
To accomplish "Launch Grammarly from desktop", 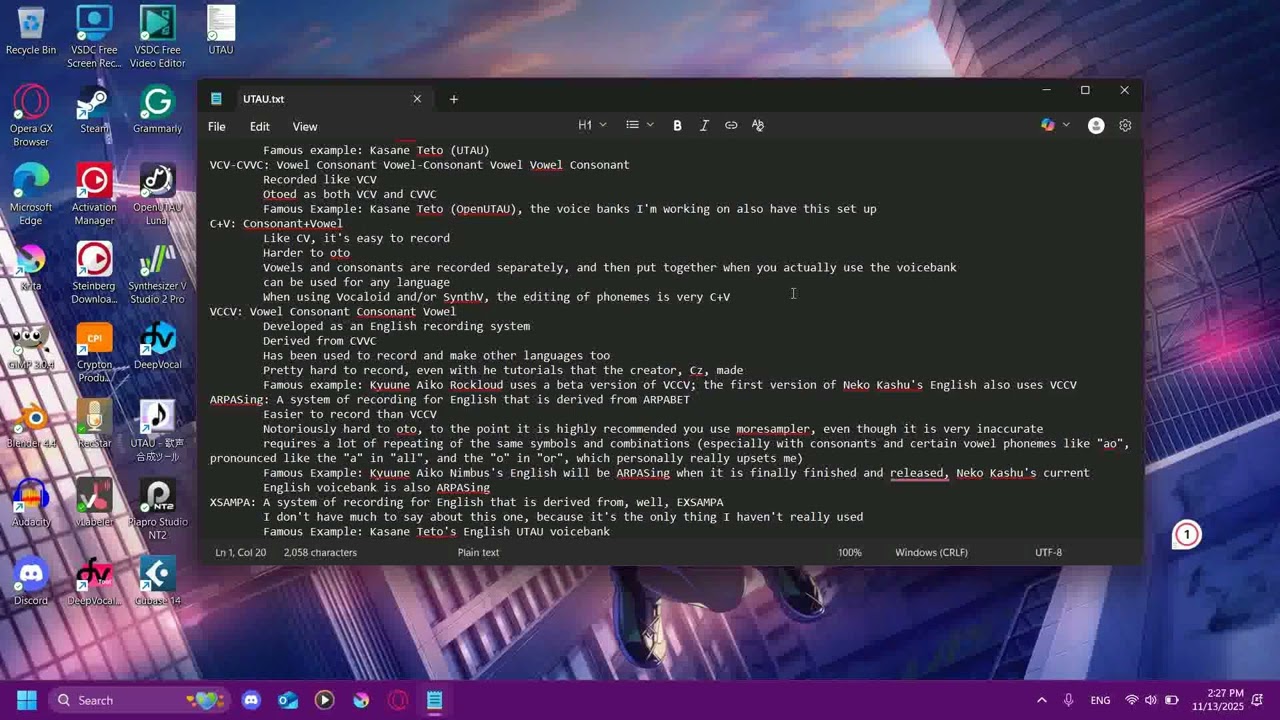I will (x=157, y=110).
